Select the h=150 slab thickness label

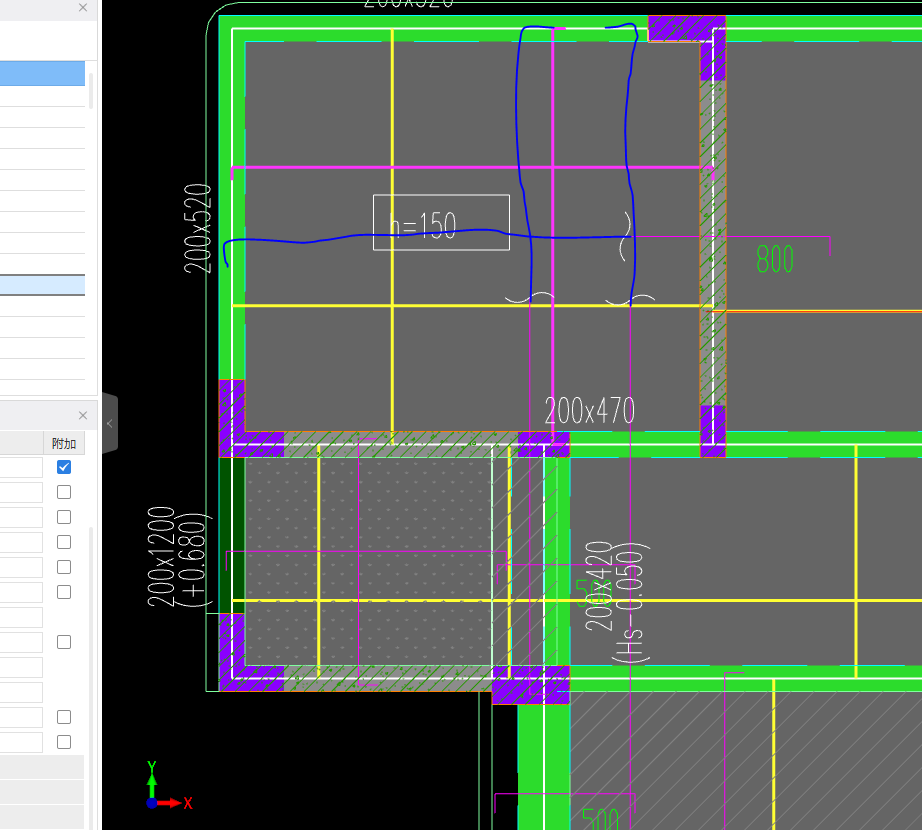[423, 225]
